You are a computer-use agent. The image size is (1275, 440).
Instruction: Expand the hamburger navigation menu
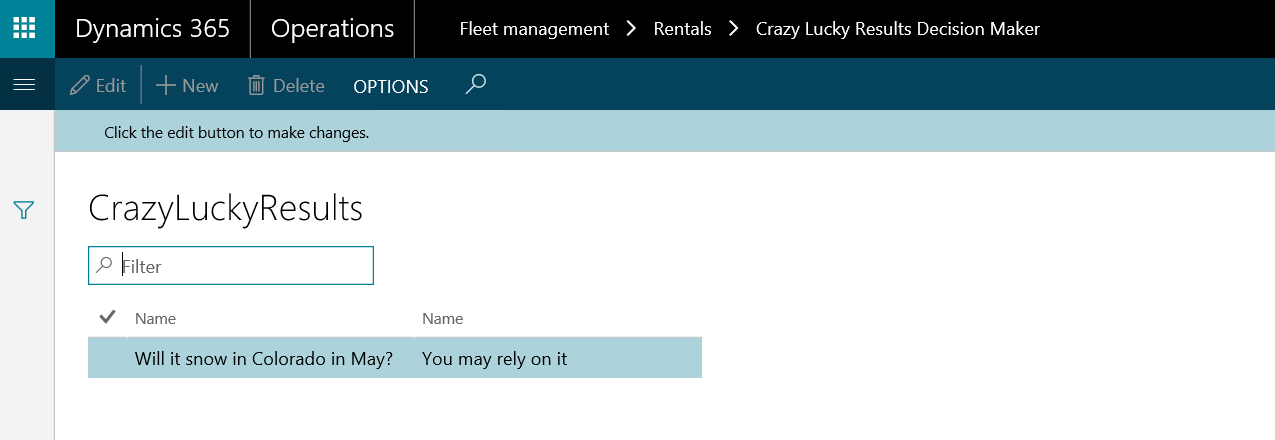(x=24, y=85)
